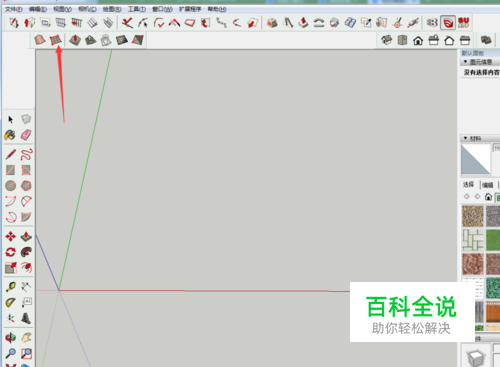Click the highlighted red spiral plugin icon
The width and height of the screenshot is (500, 367).
coord(448,23)
